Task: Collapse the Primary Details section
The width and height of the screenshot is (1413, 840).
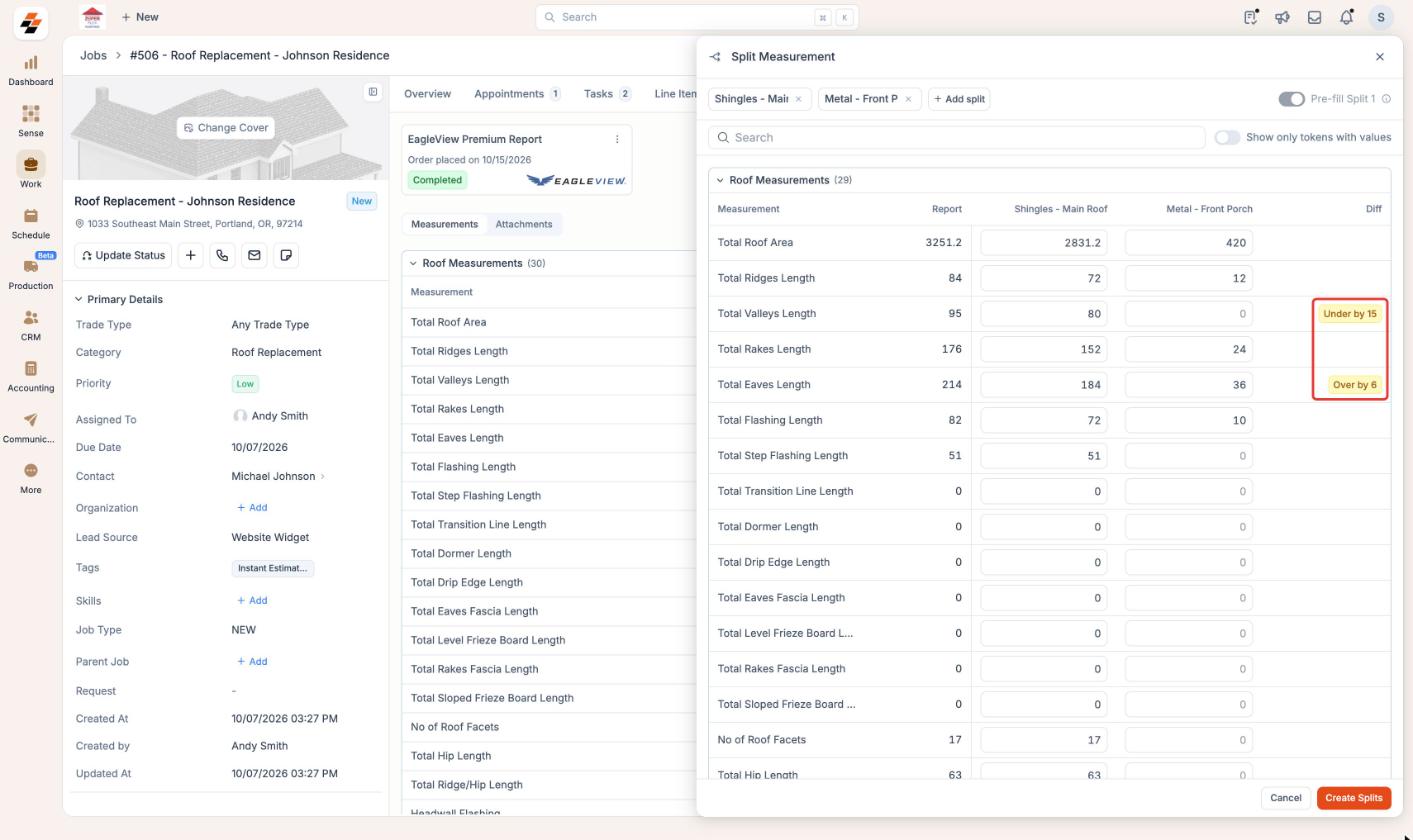Action: click(x=79, y=299)
